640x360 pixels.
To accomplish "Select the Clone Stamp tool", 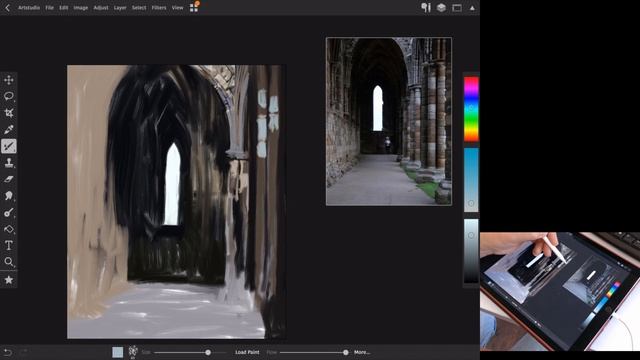I will (x=9, y=163).
